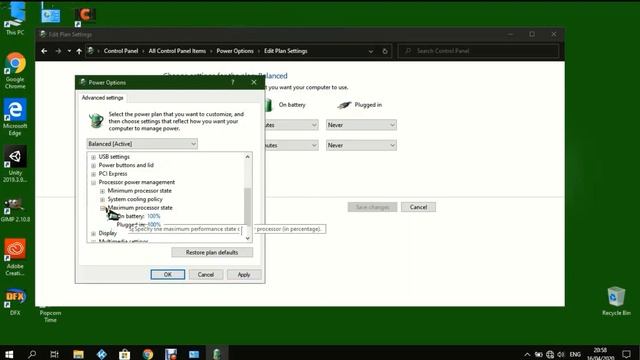Screen dimensions: 640x360
Task: Open Microsoft Edge desktop shortcut
Action: 15,117
